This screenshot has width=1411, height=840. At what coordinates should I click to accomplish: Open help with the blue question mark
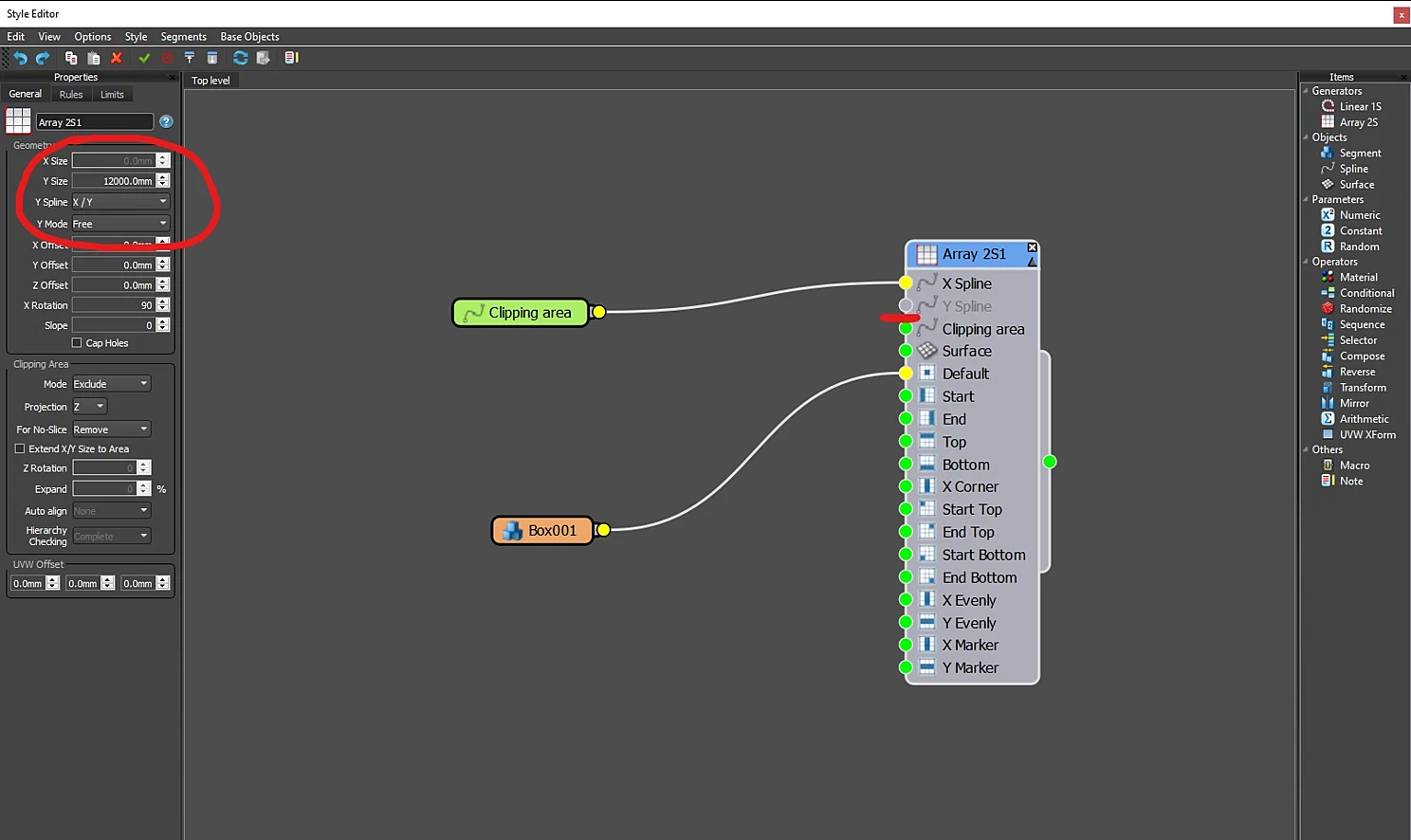(166, 121)
